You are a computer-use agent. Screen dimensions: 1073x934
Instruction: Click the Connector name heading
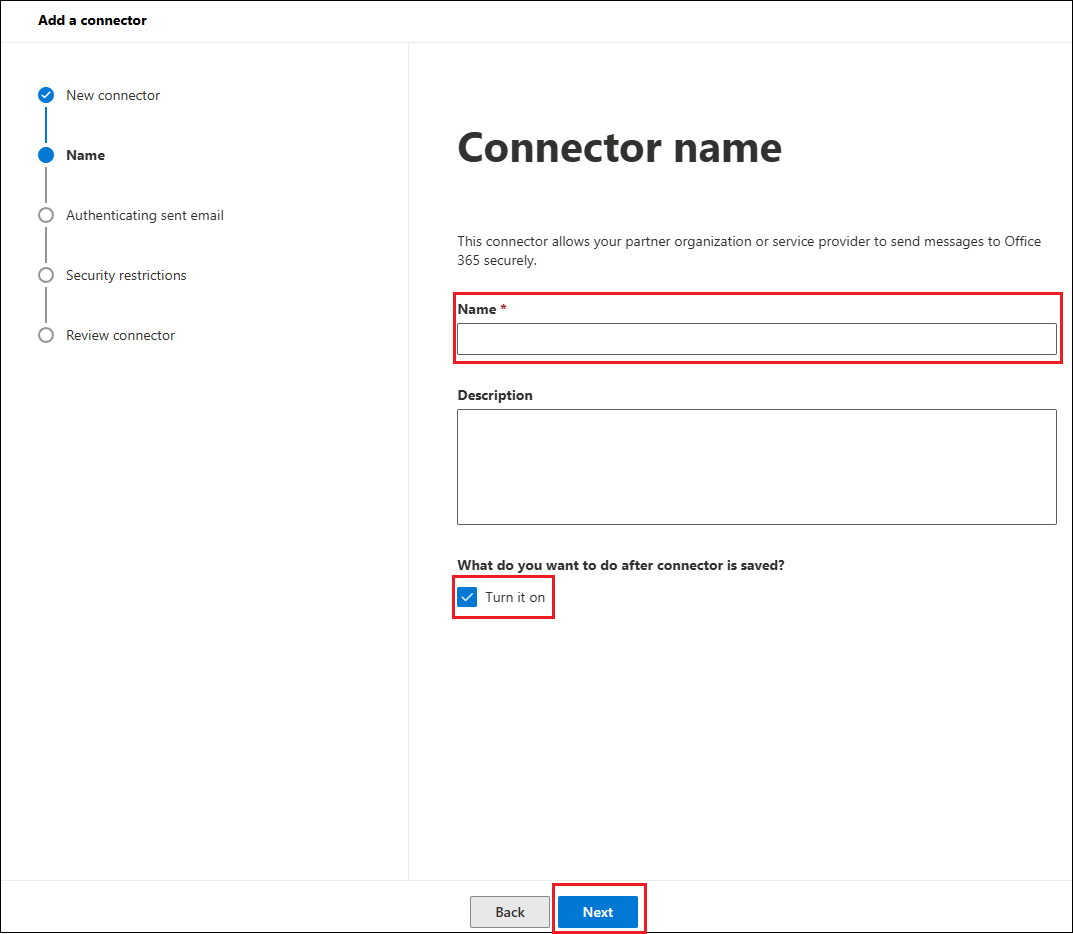click(x=619, y=148)
